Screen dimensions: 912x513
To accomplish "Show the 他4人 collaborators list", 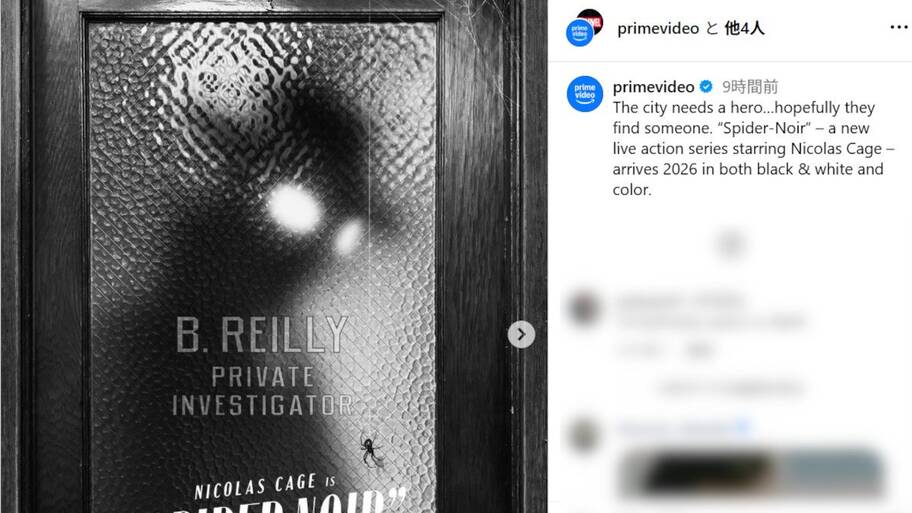I will click(744, 28).
